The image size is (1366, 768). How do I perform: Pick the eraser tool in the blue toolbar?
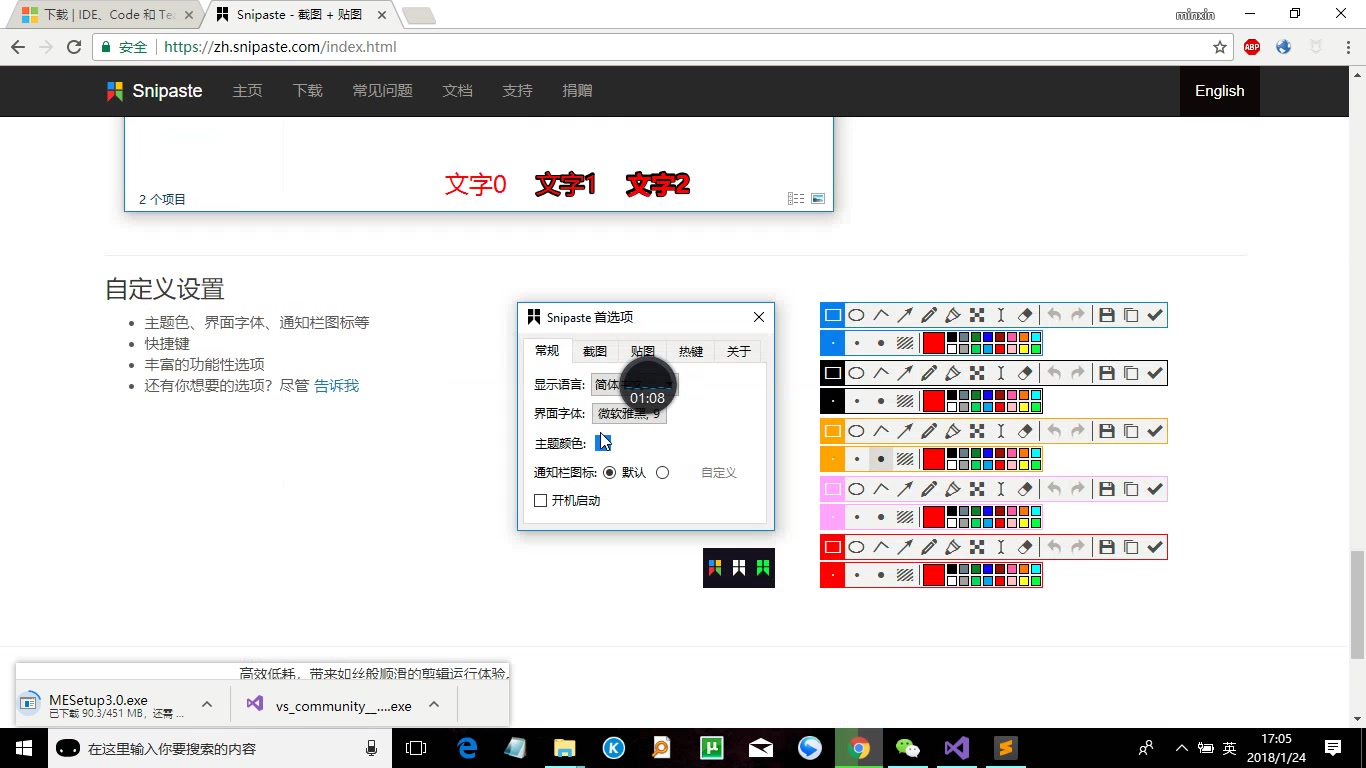1025,315
